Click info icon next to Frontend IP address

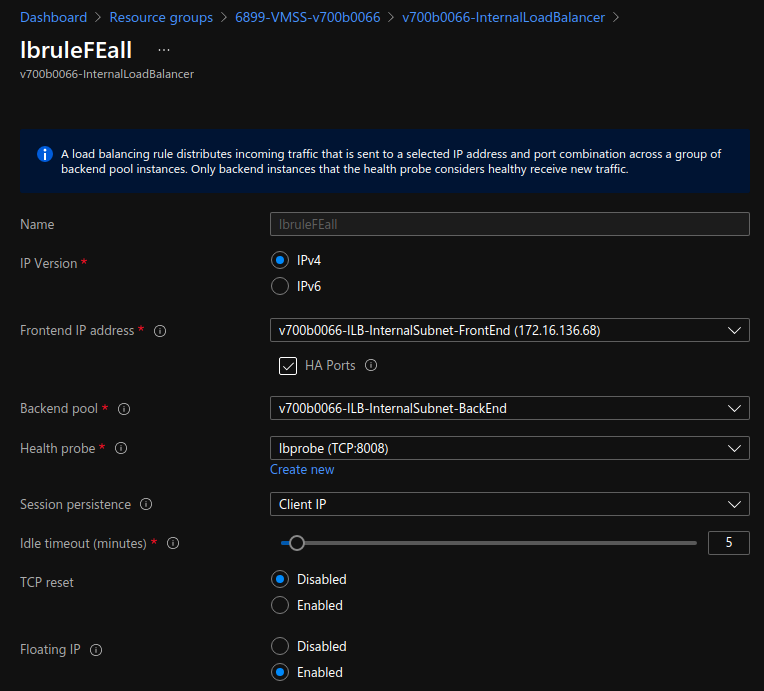pos(160,331)
